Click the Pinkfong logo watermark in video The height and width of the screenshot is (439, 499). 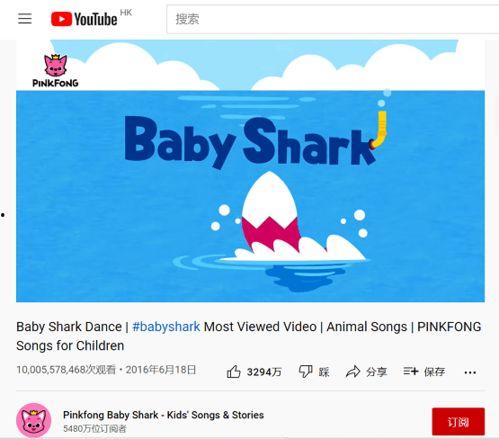[55, 71]
